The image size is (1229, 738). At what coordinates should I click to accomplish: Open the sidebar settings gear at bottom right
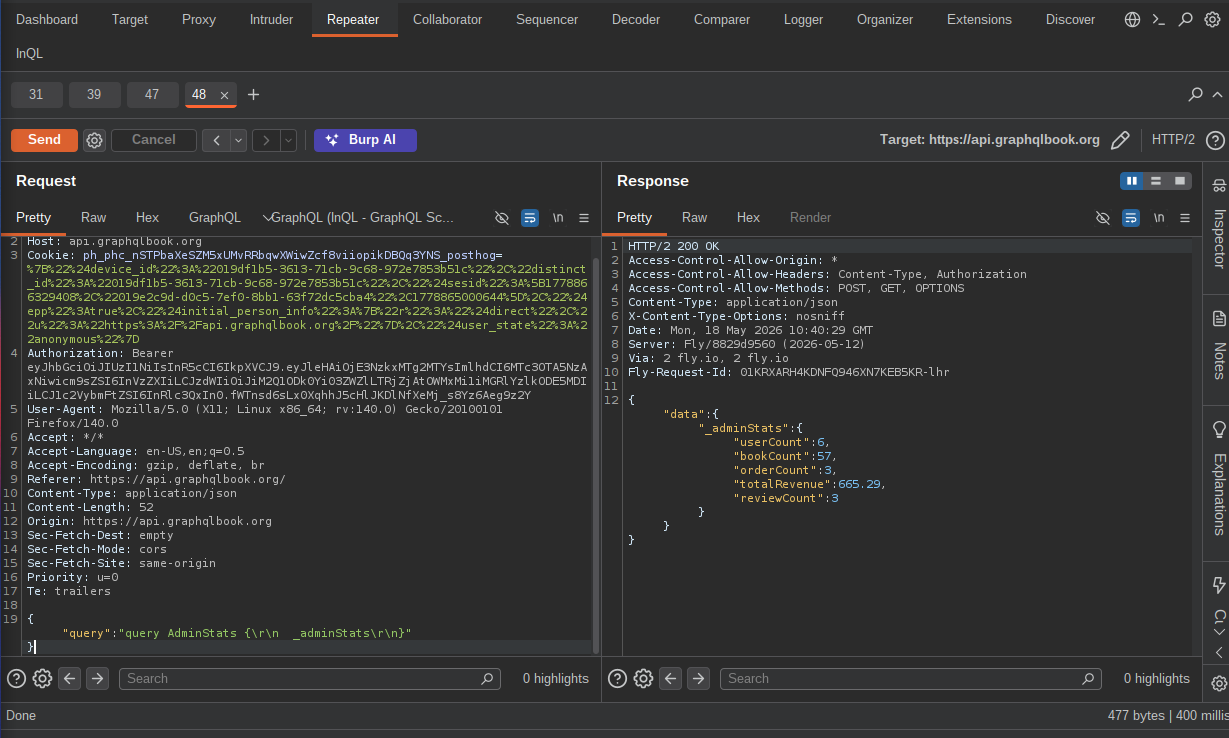[1218, 684]
